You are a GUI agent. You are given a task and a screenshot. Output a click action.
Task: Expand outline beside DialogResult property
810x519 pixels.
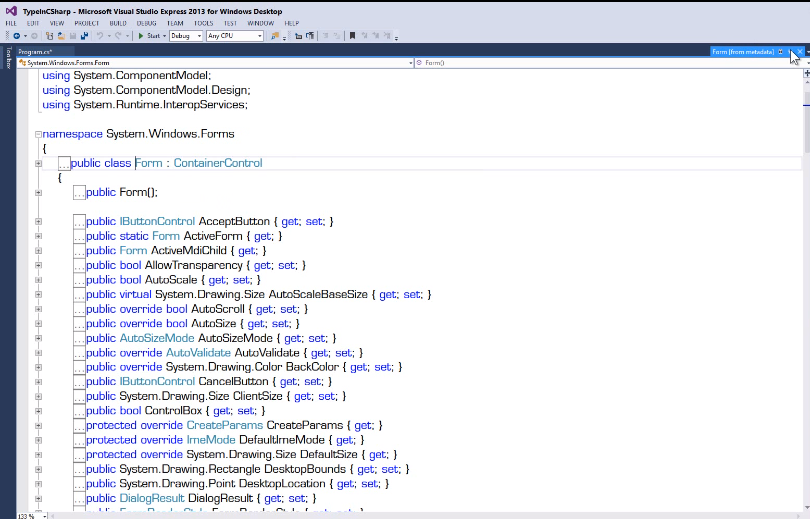tap(38, 498)
